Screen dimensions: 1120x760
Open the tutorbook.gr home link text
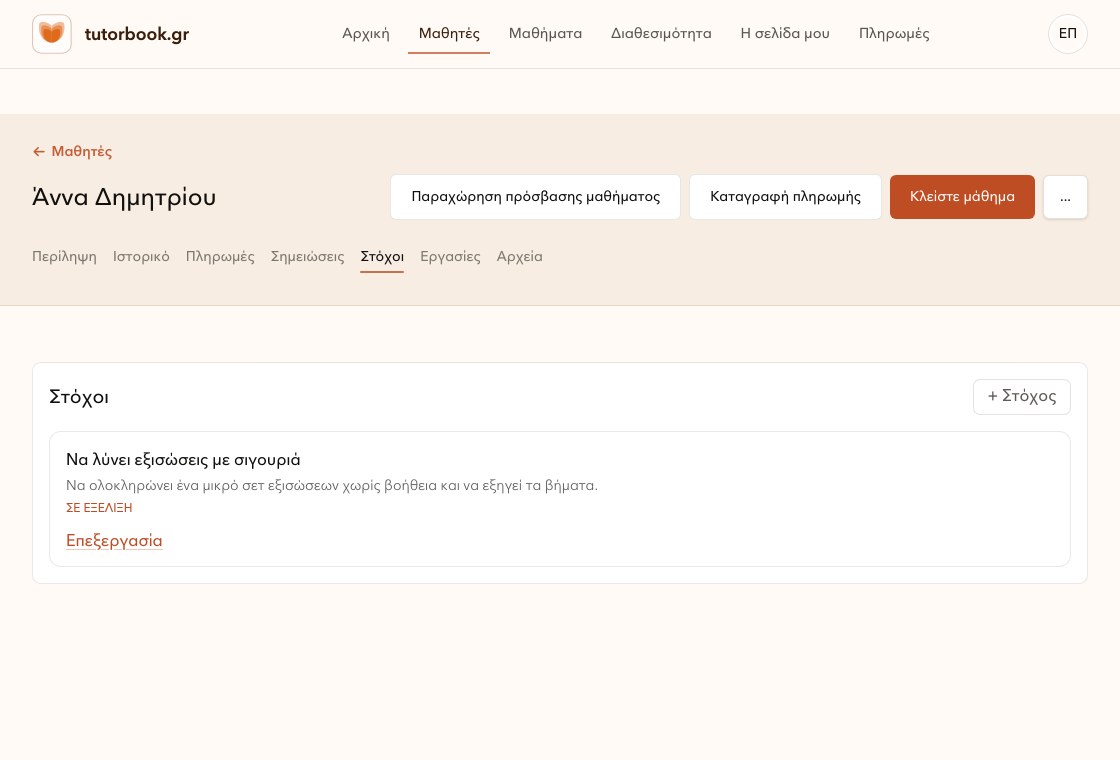[136, 34]
